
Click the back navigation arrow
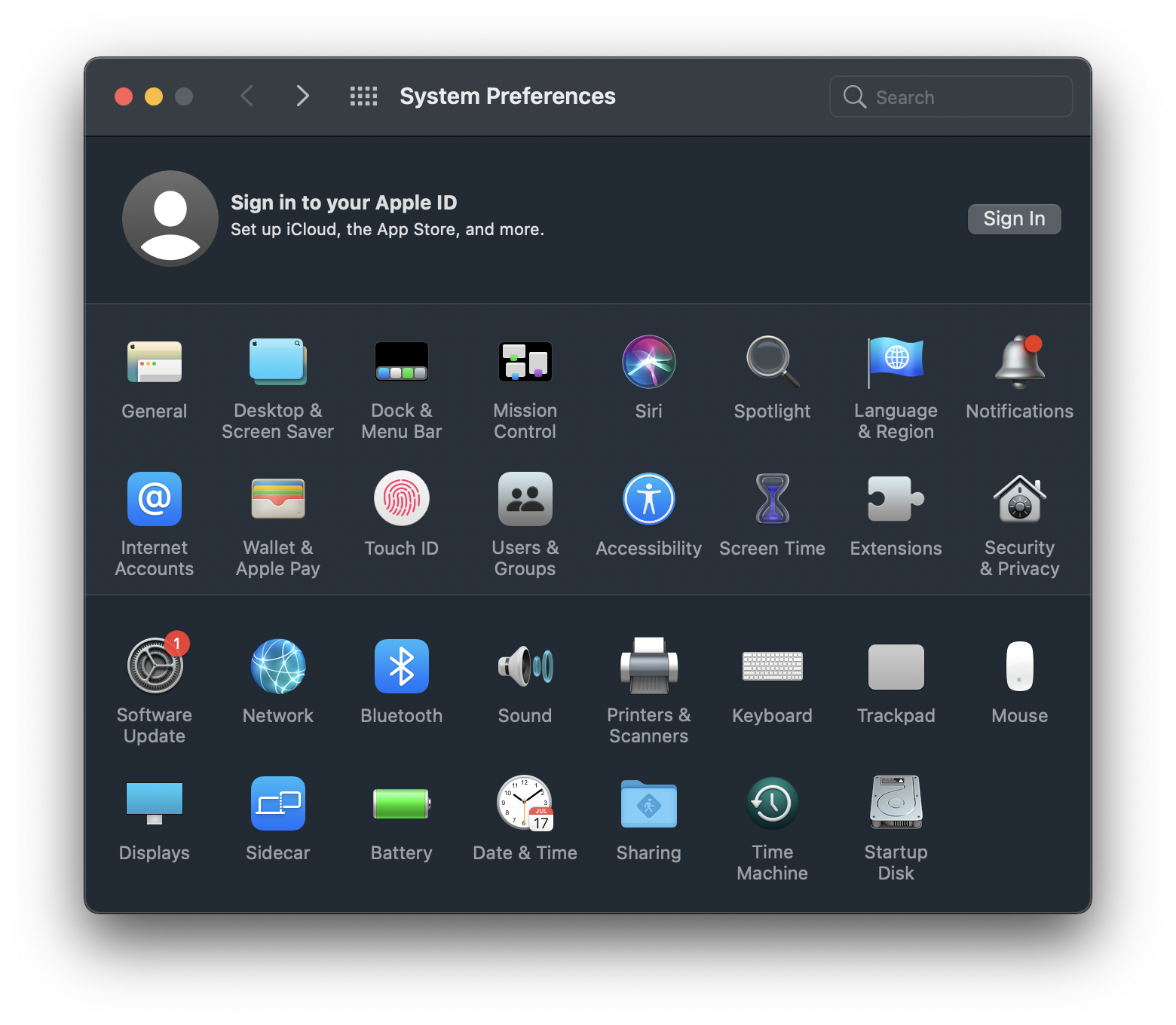click(247, 96)
